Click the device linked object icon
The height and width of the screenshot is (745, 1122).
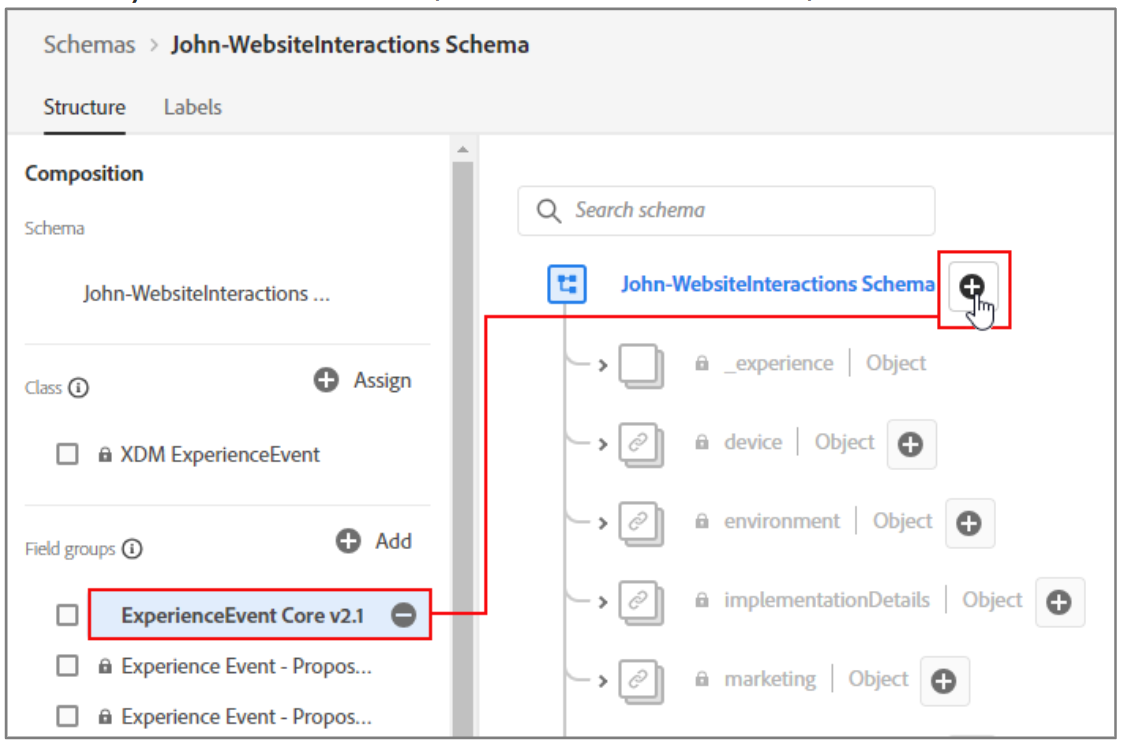pos(640,444)
